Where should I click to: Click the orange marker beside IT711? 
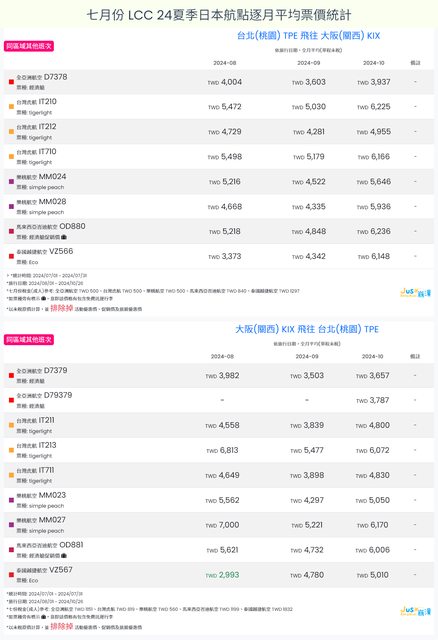pos(11,475)
